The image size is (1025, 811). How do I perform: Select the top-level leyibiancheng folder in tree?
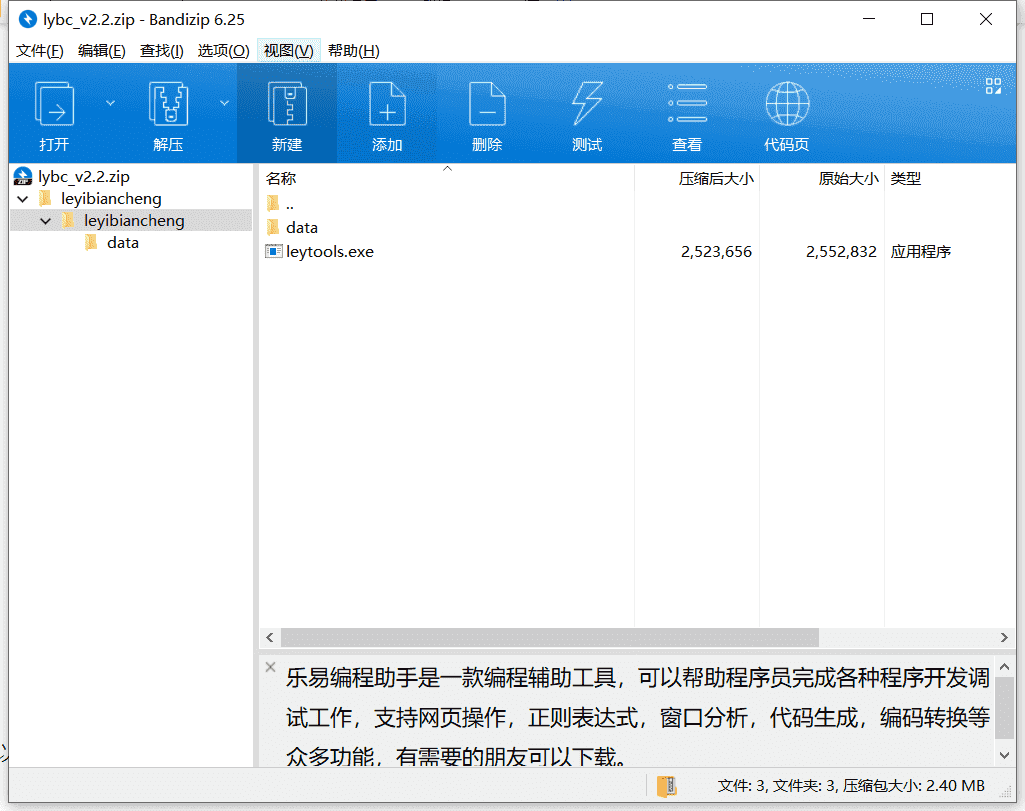coord(111,199)
